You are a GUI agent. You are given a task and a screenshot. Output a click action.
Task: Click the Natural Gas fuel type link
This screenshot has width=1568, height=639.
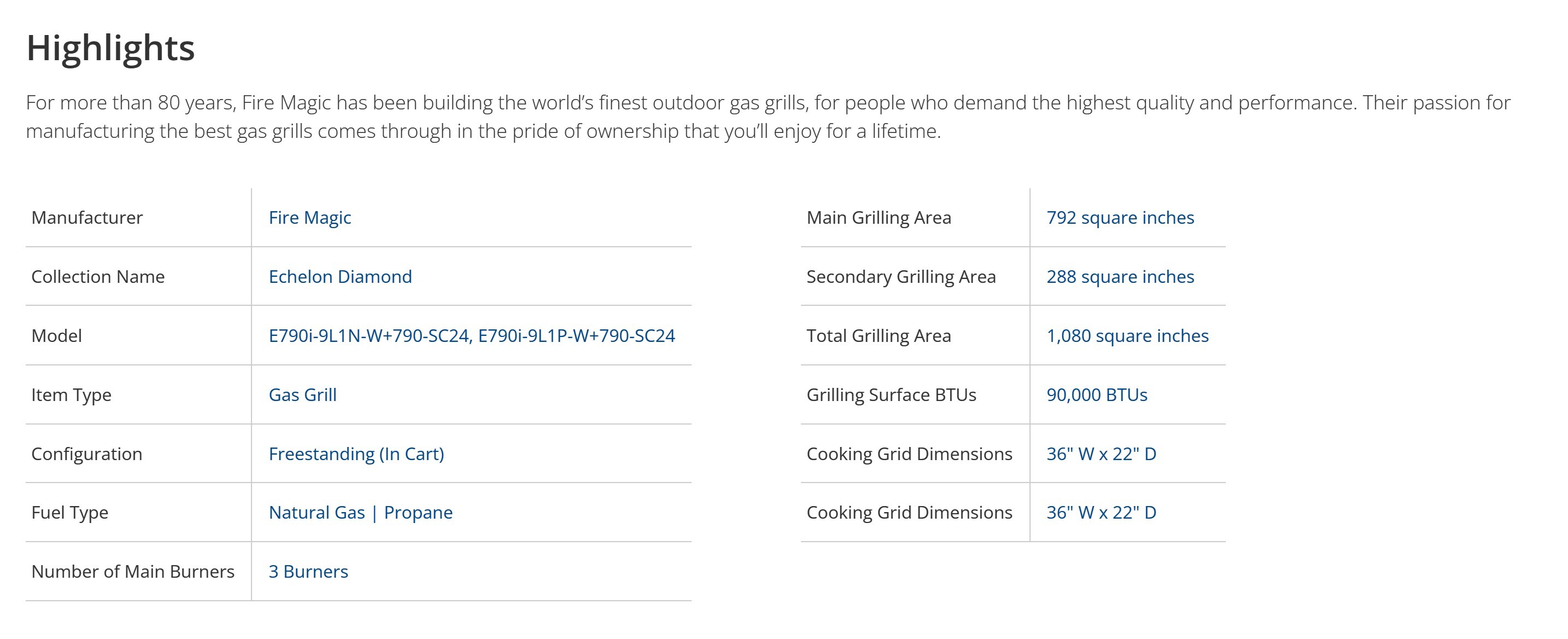click(317, 512)
